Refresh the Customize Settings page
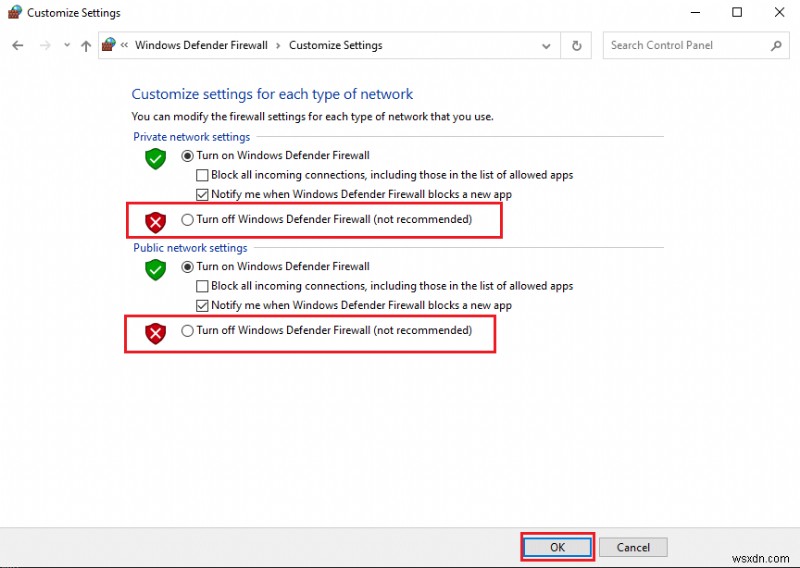800x568 pixels. click(577, 45)
